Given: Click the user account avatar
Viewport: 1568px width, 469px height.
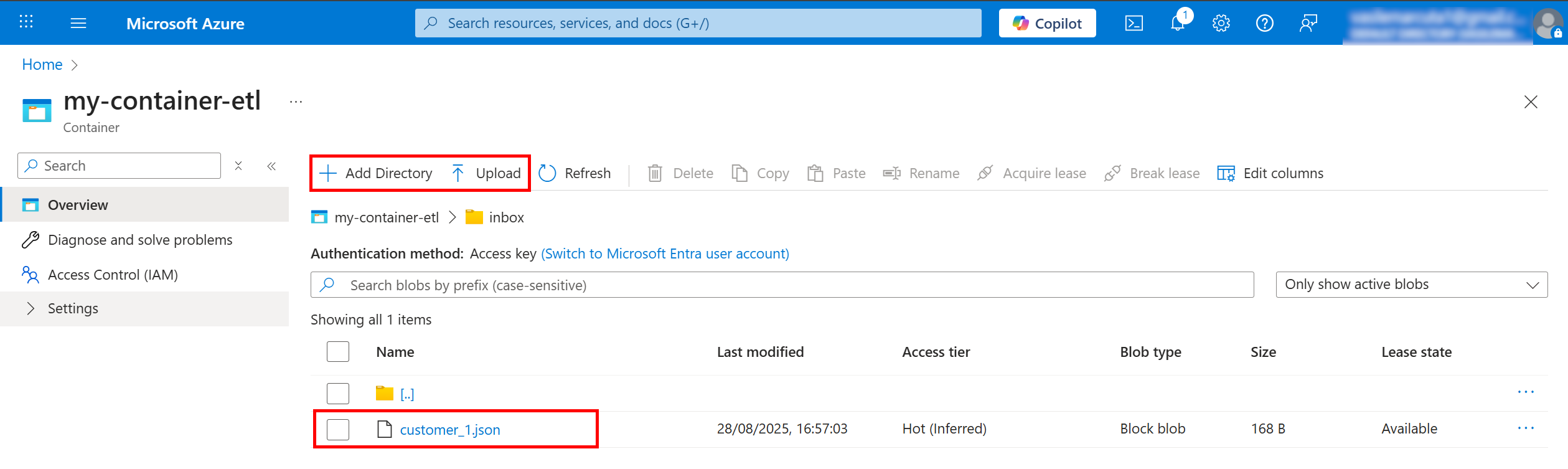Looking at the screenshot, I should [x=1548, y=23].
